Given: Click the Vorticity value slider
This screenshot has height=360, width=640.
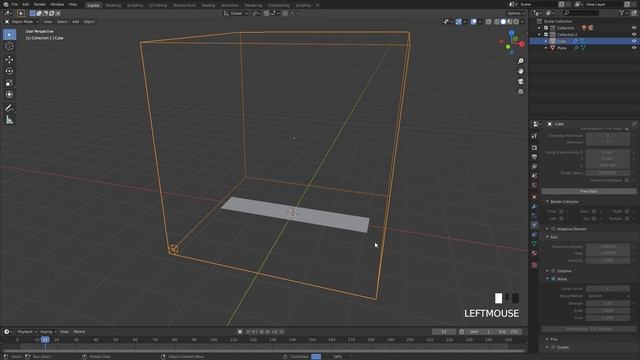Looking at the screenshot, I should tap(608, 260).
